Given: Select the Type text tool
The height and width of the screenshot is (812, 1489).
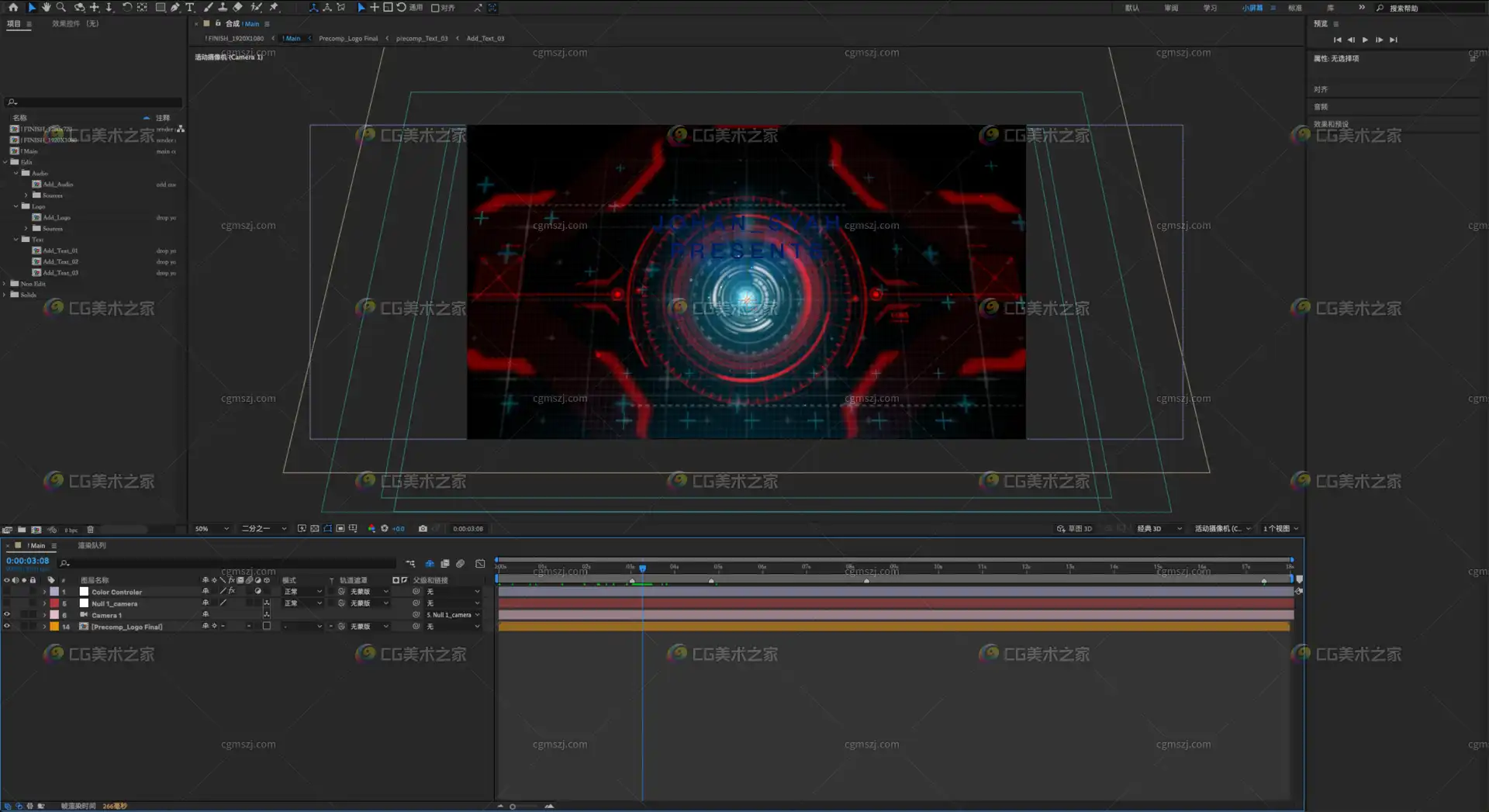Looking at the screenshot, I should coord(190,7).
